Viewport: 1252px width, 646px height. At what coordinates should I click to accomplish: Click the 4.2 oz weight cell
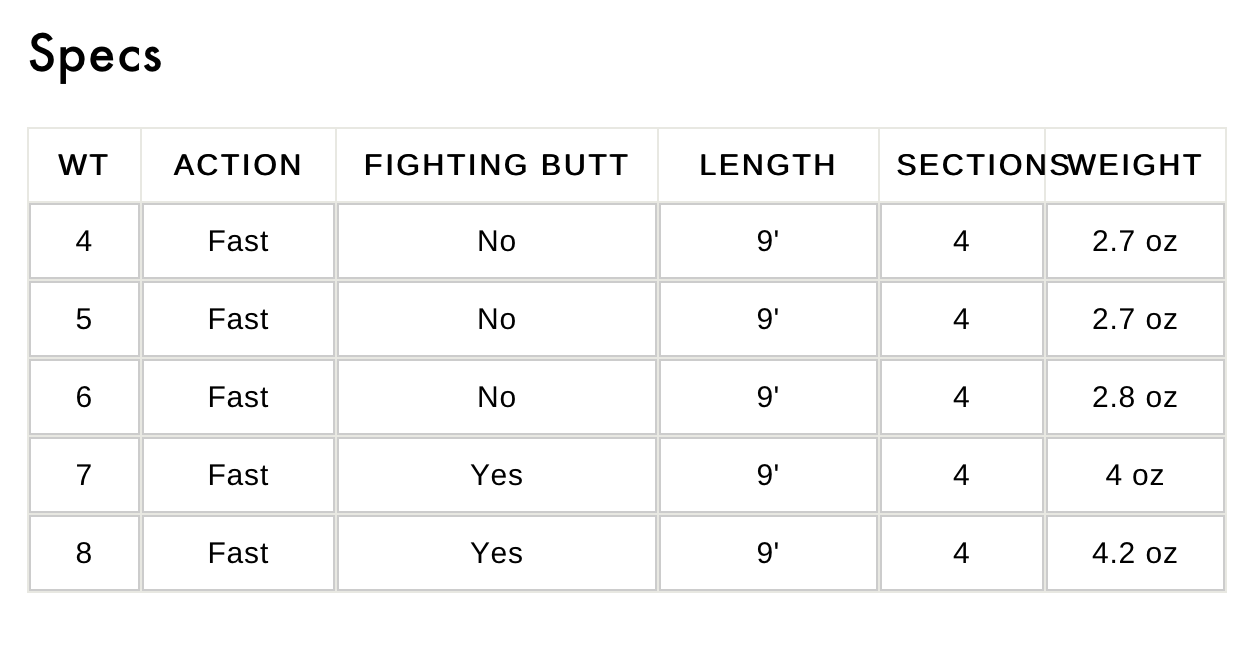pyautogui.click(x=1135, y=553)
